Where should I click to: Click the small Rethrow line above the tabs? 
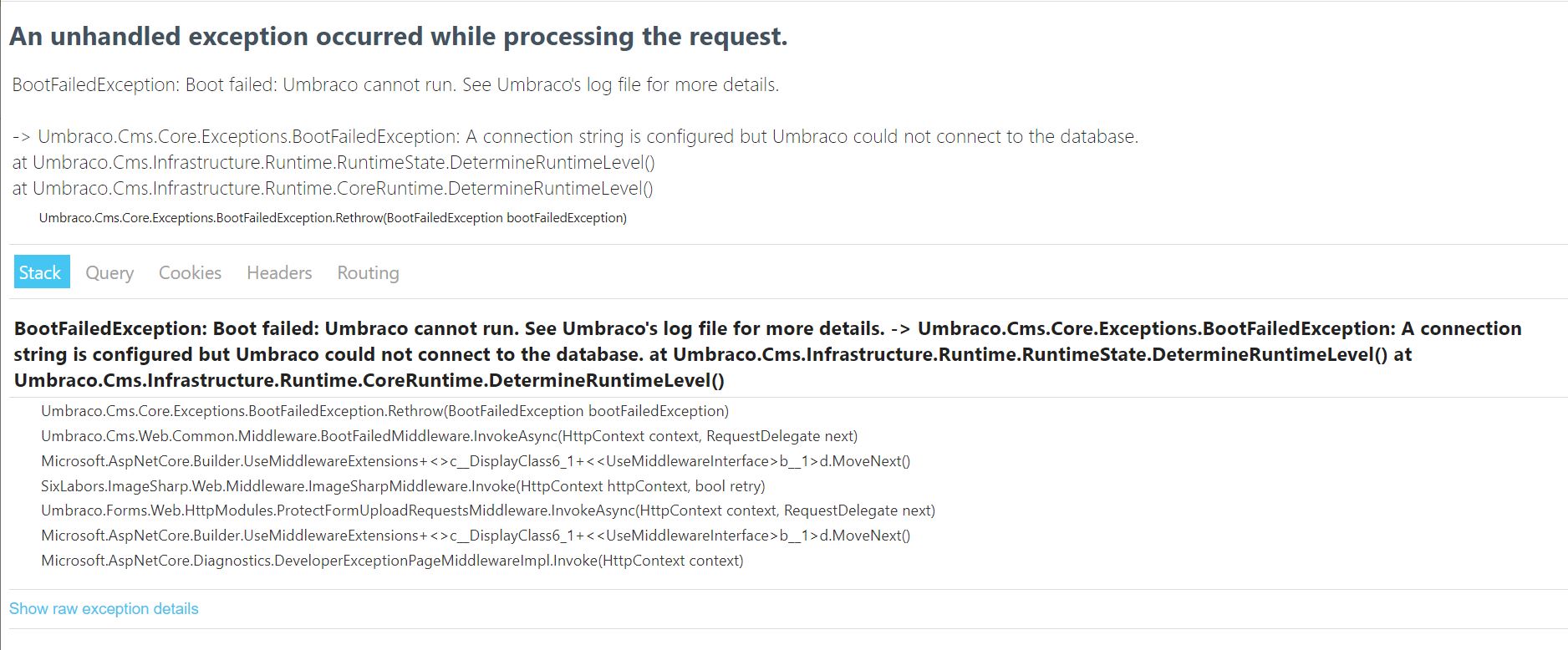pos(333,218)
